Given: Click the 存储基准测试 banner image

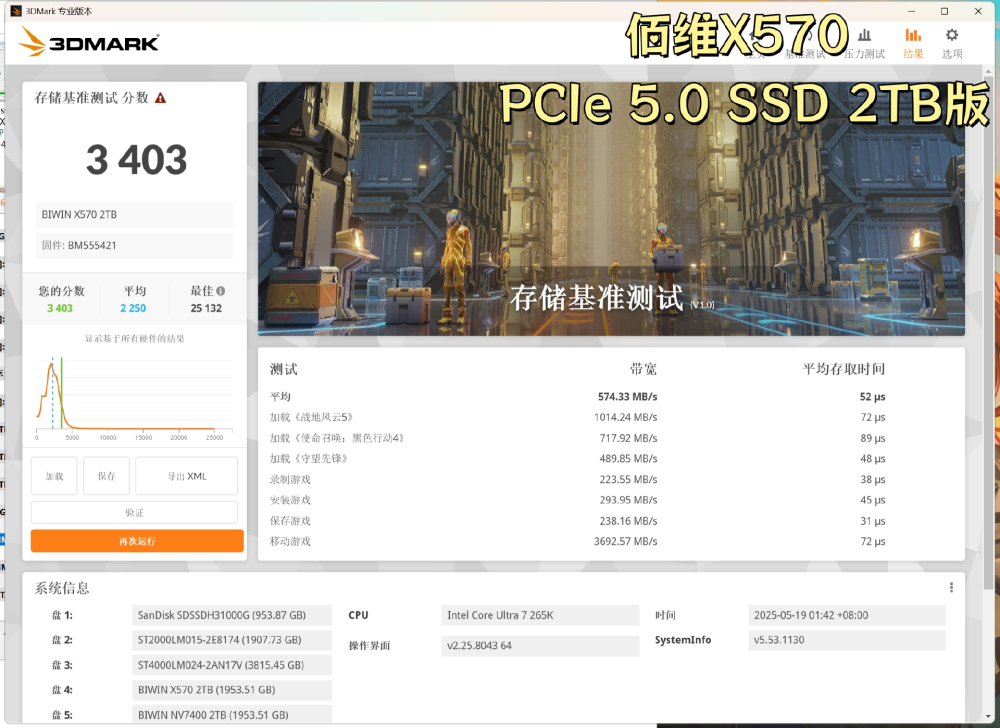Looking at the screenshot, I should point(611,208).
